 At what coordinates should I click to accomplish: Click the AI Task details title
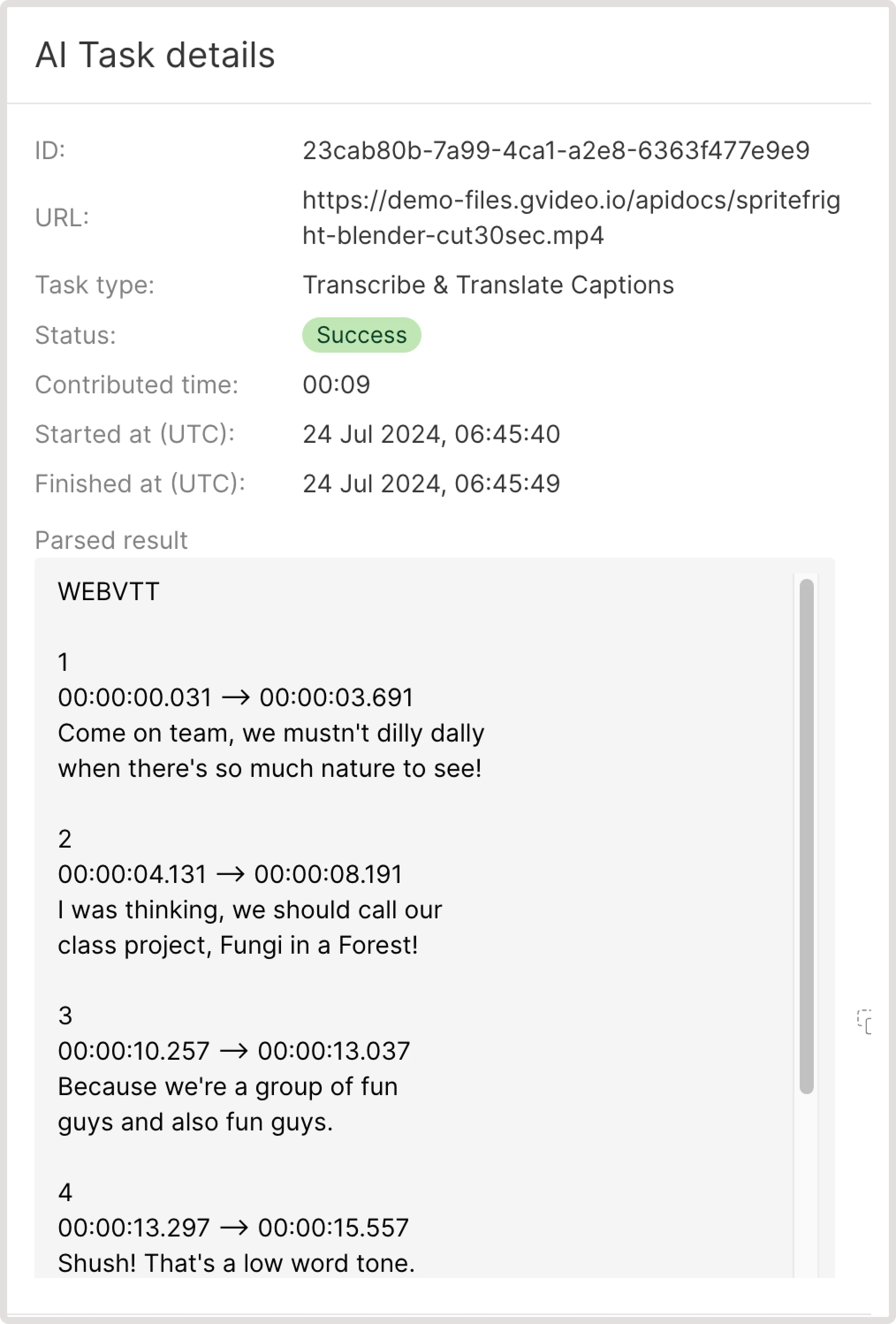coord(156,55)
